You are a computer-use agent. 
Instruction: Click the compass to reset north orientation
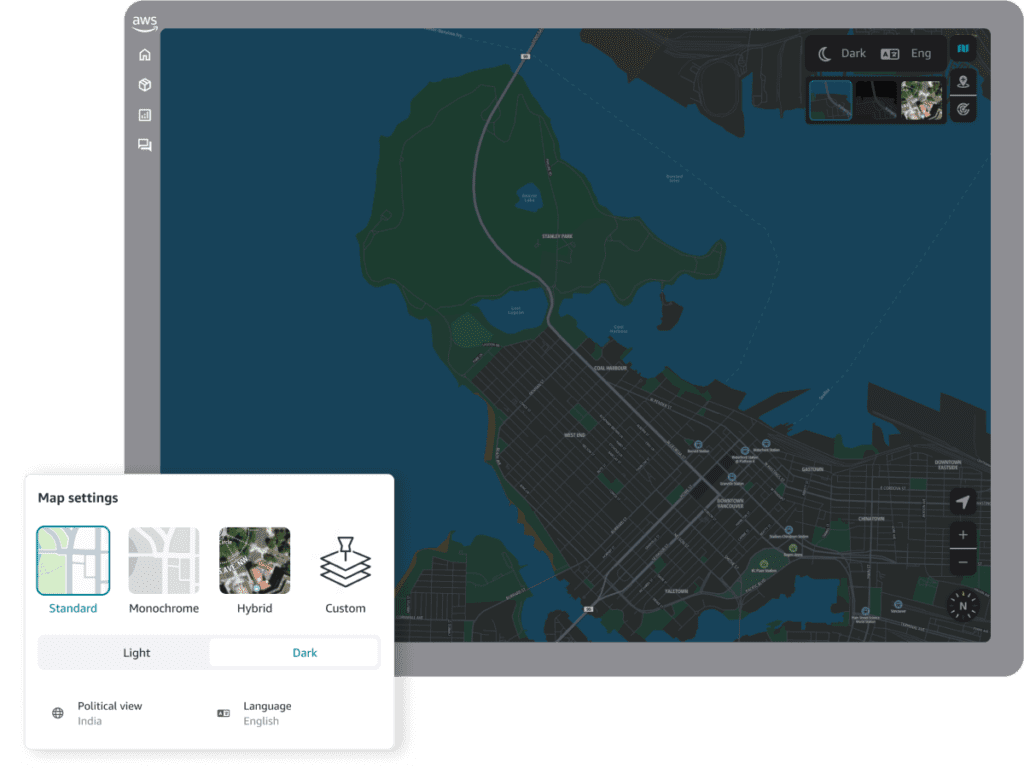(x=961, y=607)
